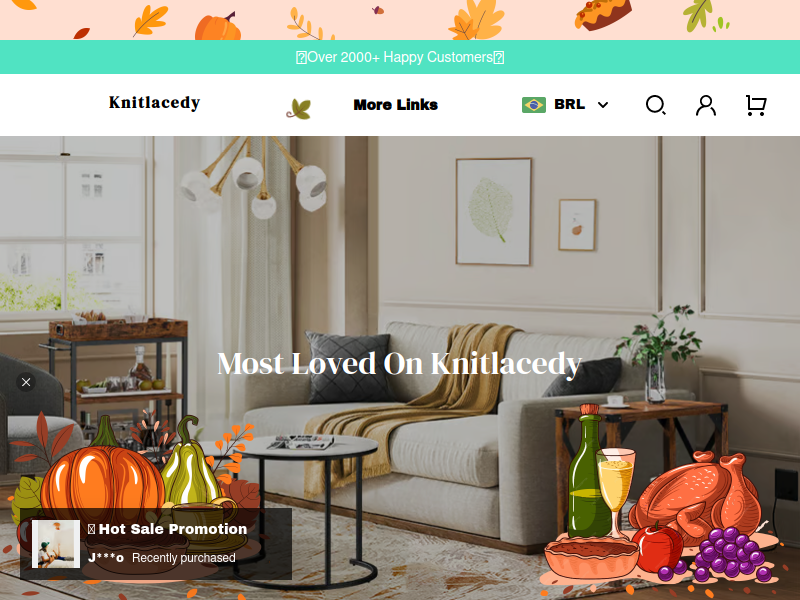Click the Most Loved On Knitlacedy heading
800x600 pixels.
[x=399, y=364]
